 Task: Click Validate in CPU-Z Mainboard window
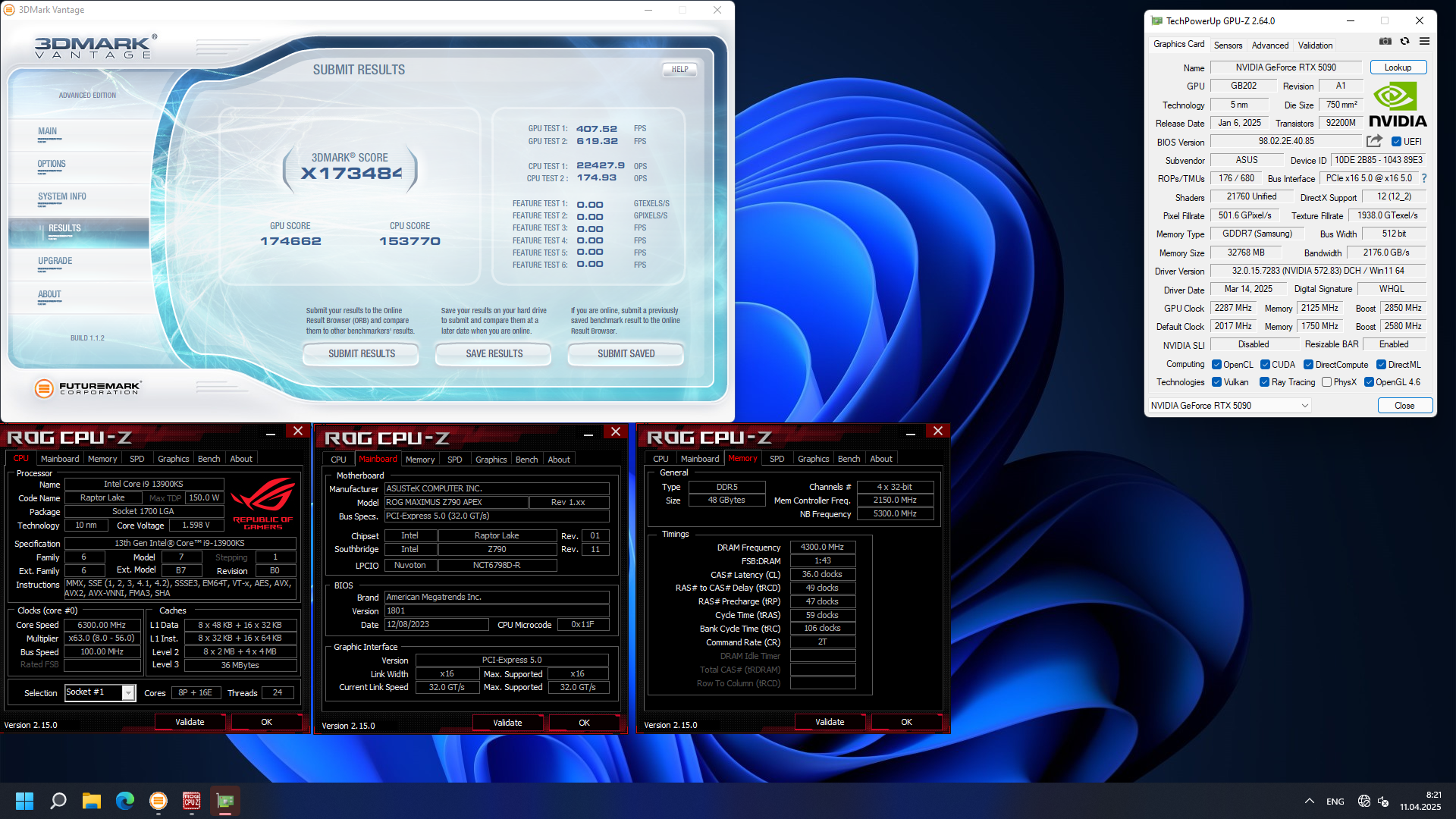click(x=507, y=723)
